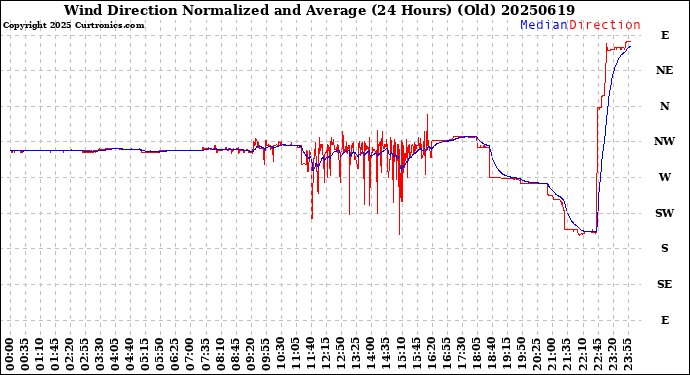
Task: Click the 01:10 time label
Action: coord(40,354)
